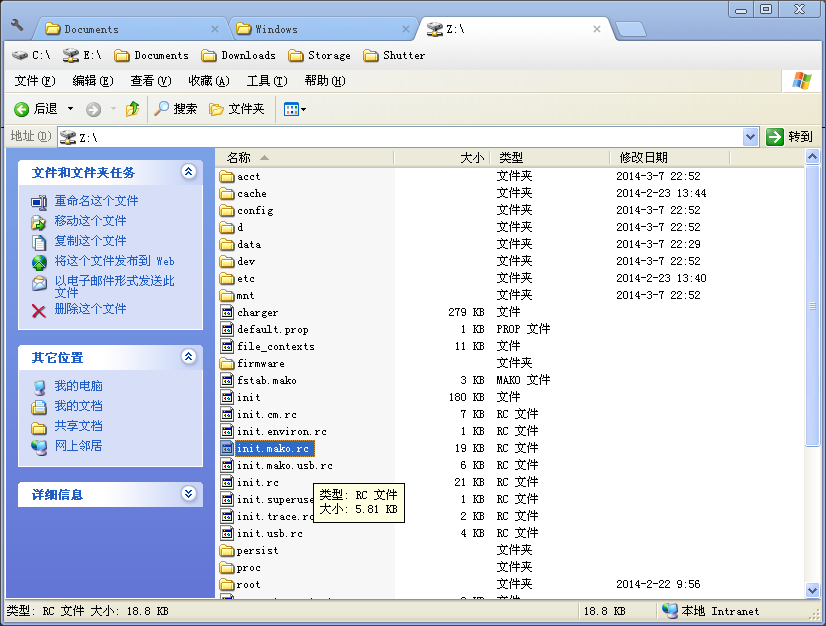Click the scrollbar down arrow
Screen dimensions: 826x626
tap(812, 590)
